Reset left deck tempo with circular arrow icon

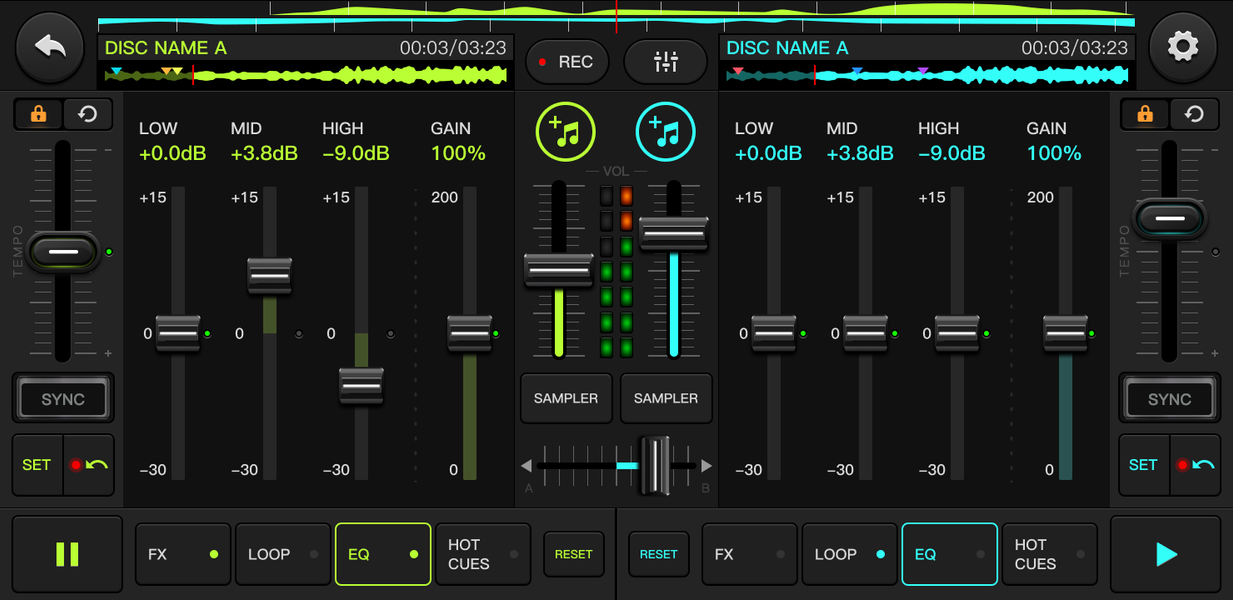[87, 114]
